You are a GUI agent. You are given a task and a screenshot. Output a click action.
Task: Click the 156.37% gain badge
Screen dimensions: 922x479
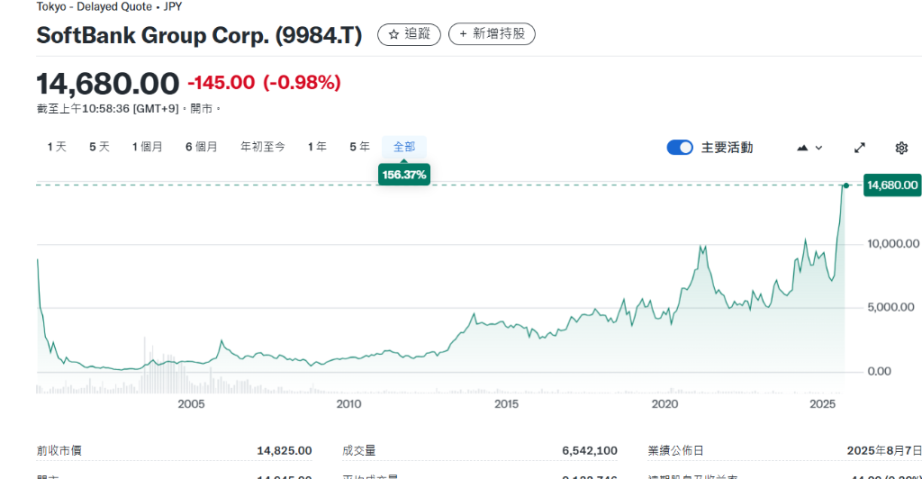pyautogui.click(x=404, y=175)
